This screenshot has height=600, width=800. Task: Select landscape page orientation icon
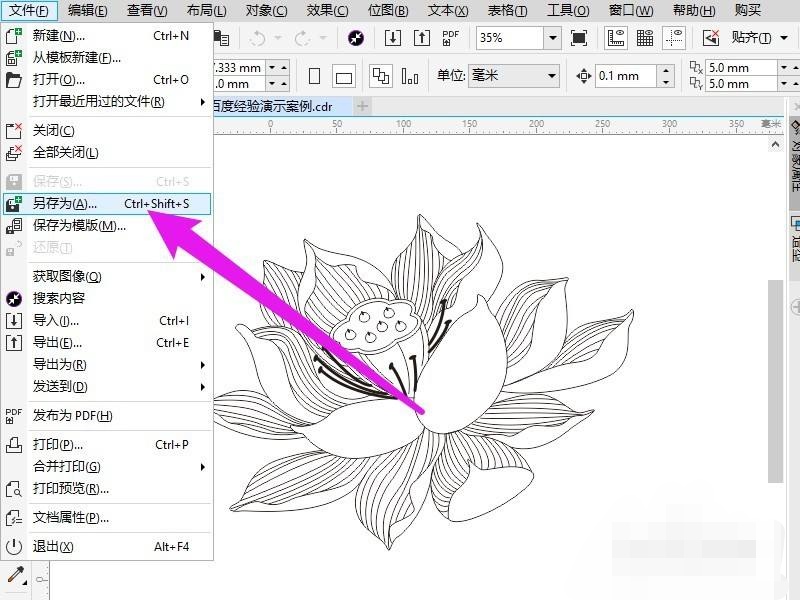pyautogui.click(x=344, y=78)
